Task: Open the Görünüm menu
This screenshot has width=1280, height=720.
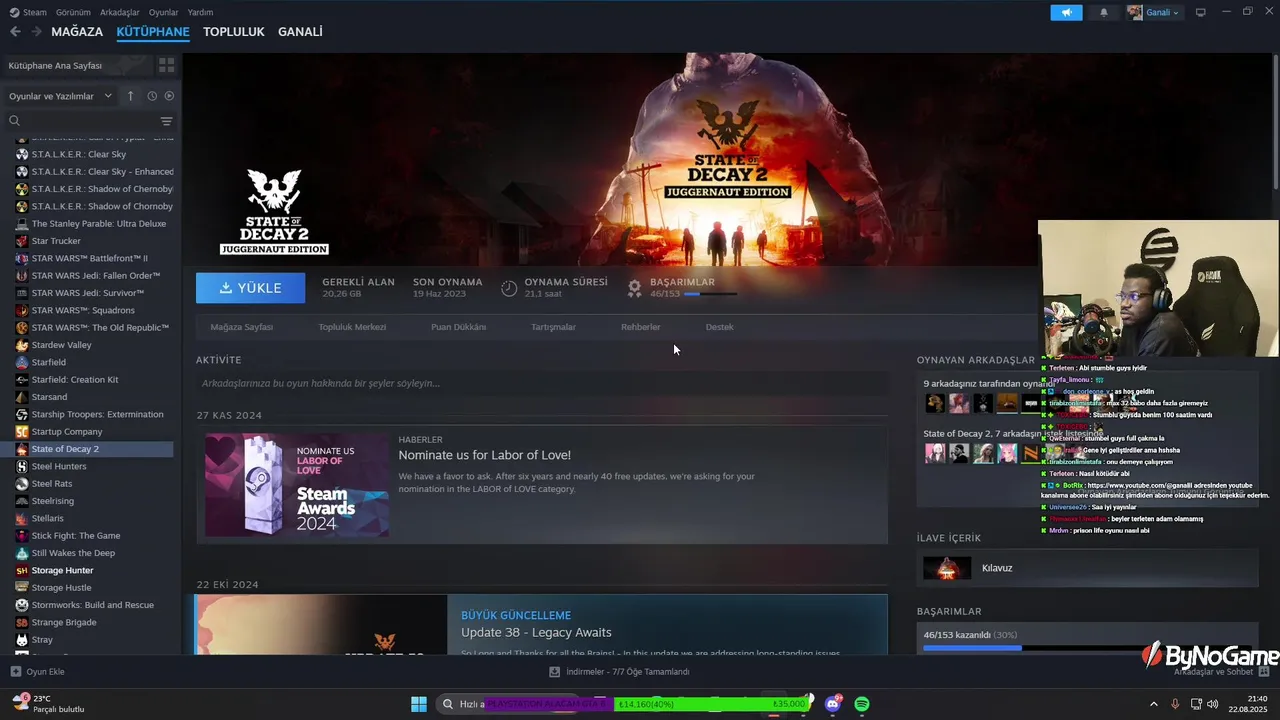Action: (73, 12)
